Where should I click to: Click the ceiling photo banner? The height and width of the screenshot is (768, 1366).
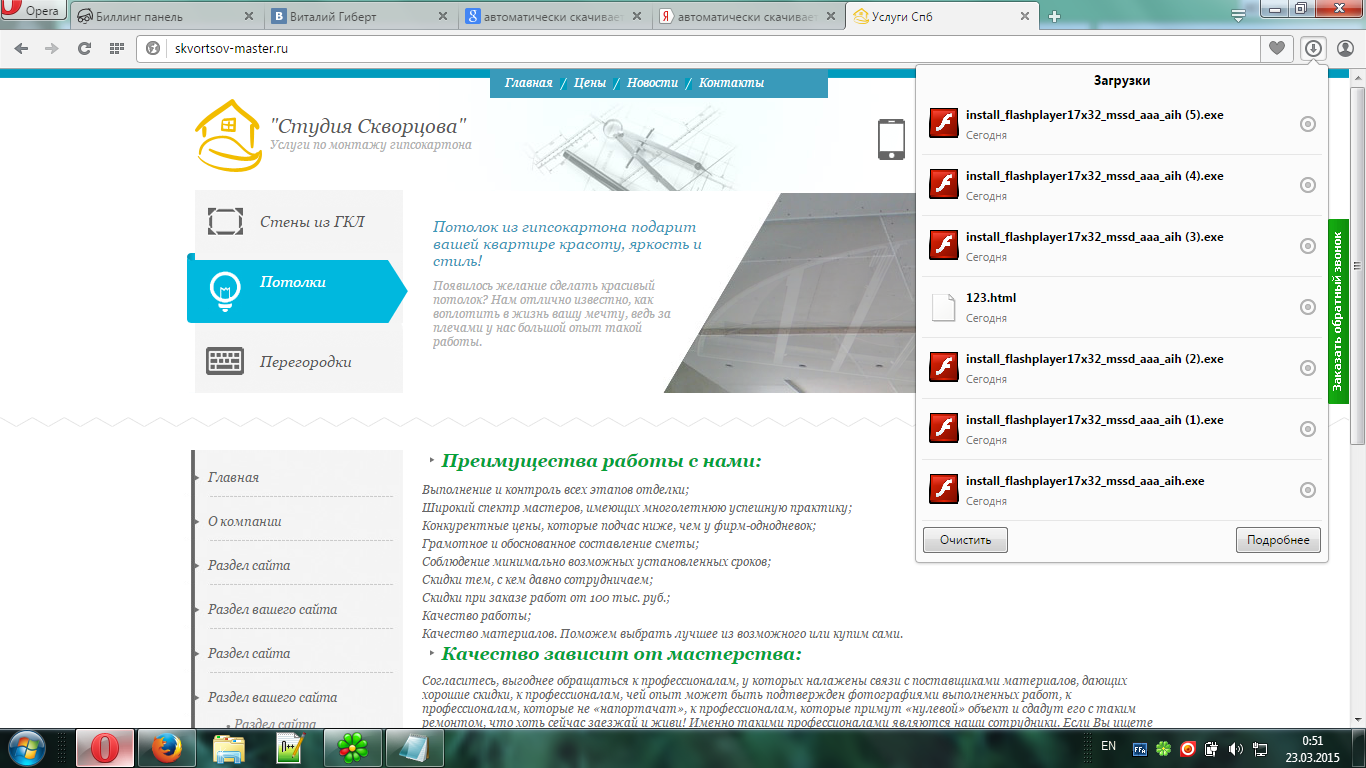click(790, 292)
